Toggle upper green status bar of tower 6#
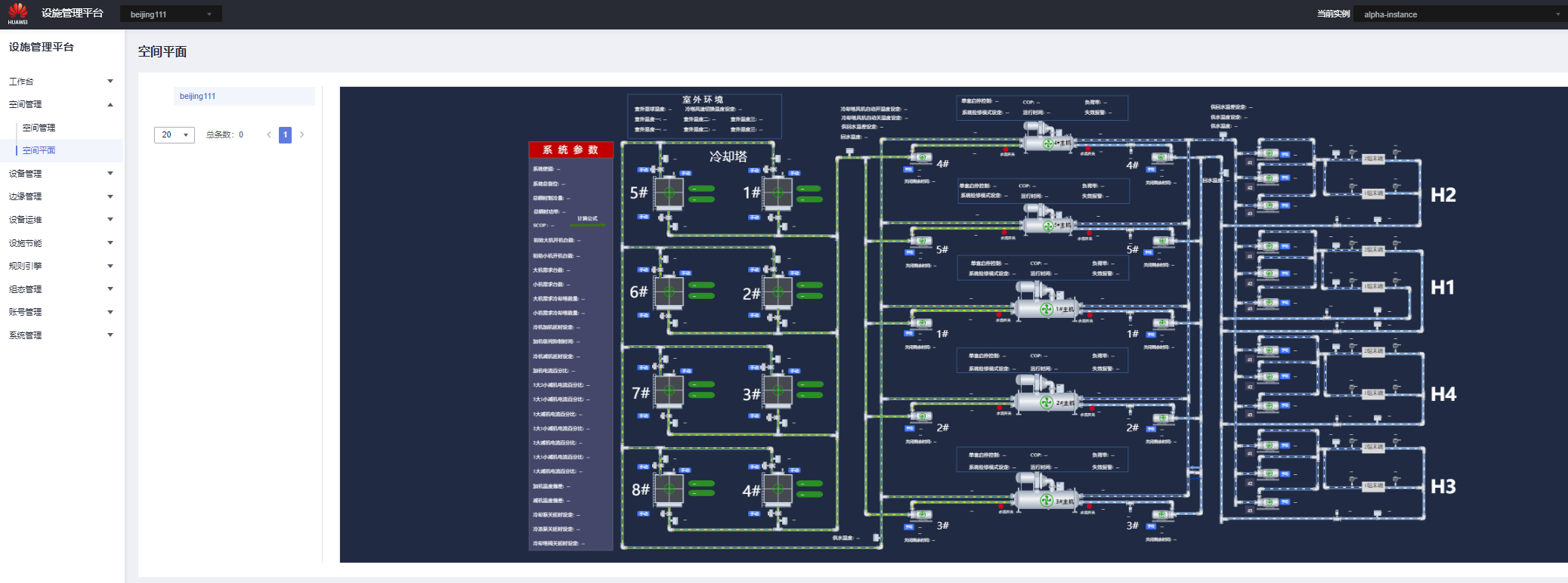 702,285
